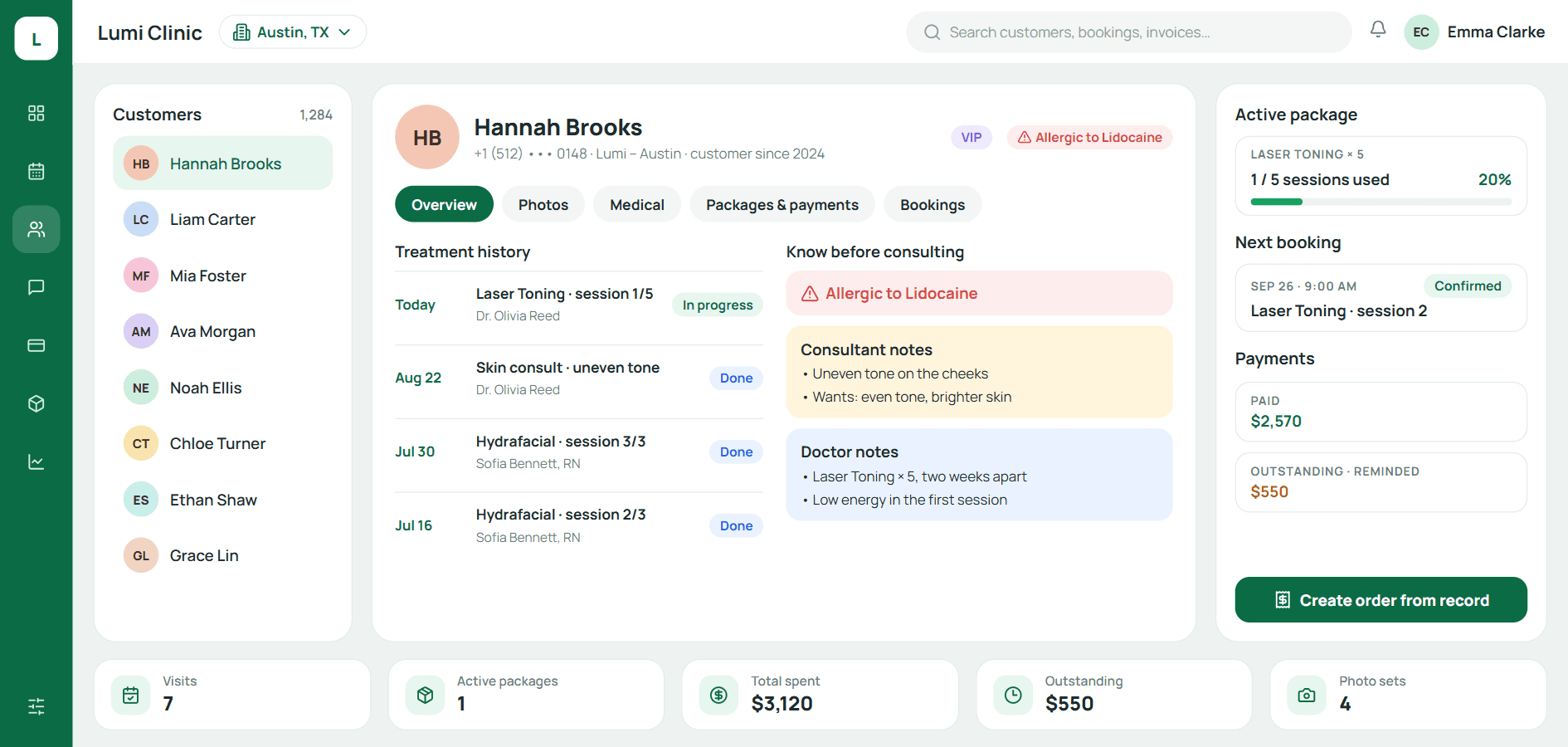Open the settings sliders icon in sidebar
This screenshot has width=1568, height=747.
click(36, 706)
